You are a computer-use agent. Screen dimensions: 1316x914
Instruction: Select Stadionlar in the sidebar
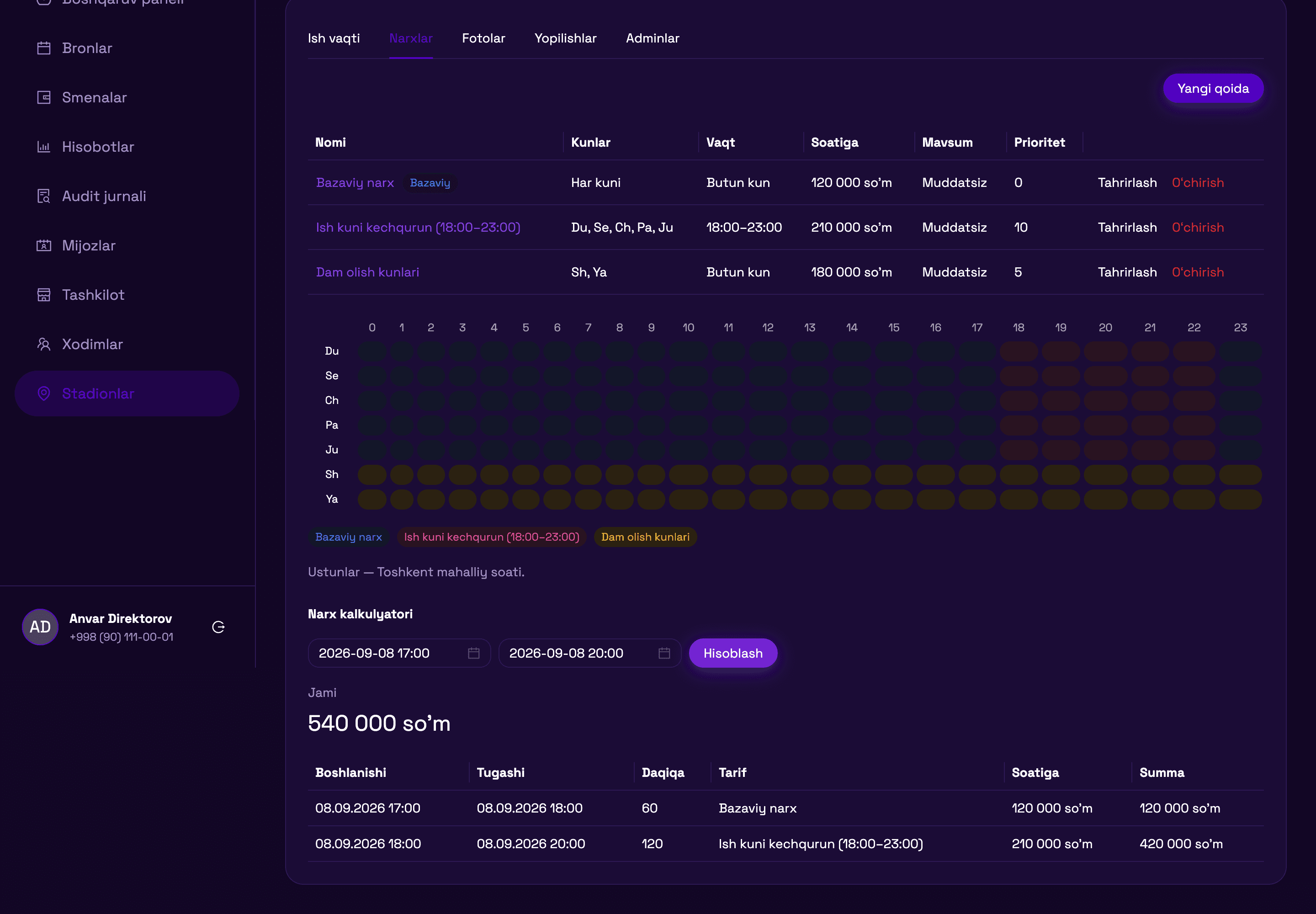point(127,393)
